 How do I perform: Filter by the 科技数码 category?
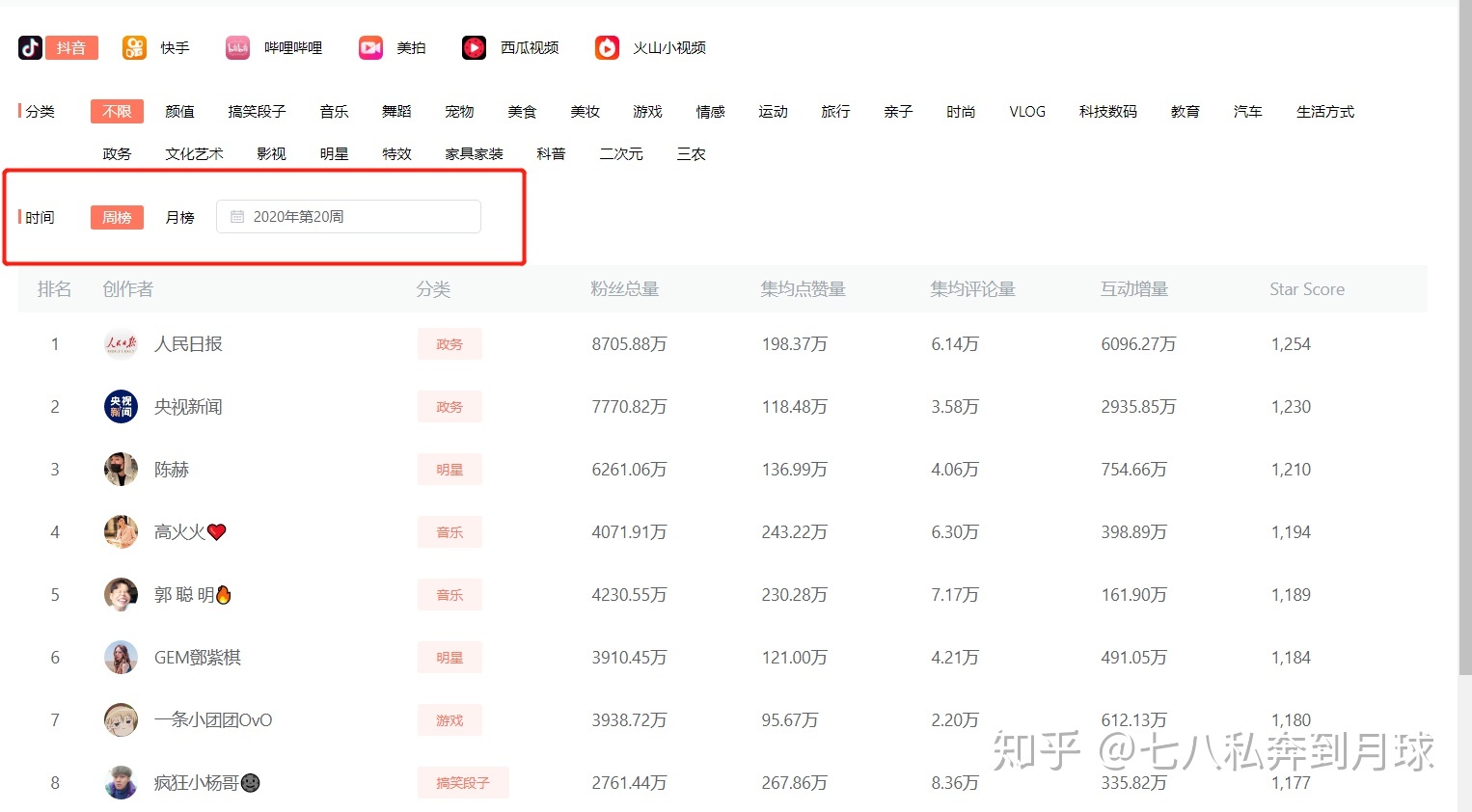[x=1107, y=112]
